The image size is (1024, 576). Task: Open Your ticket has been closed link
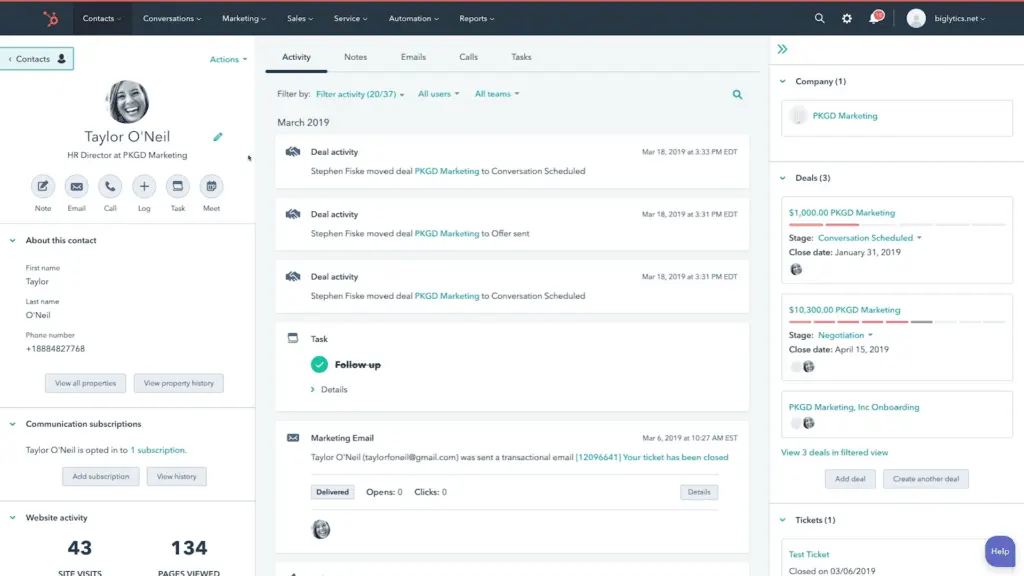click(652, 457)
